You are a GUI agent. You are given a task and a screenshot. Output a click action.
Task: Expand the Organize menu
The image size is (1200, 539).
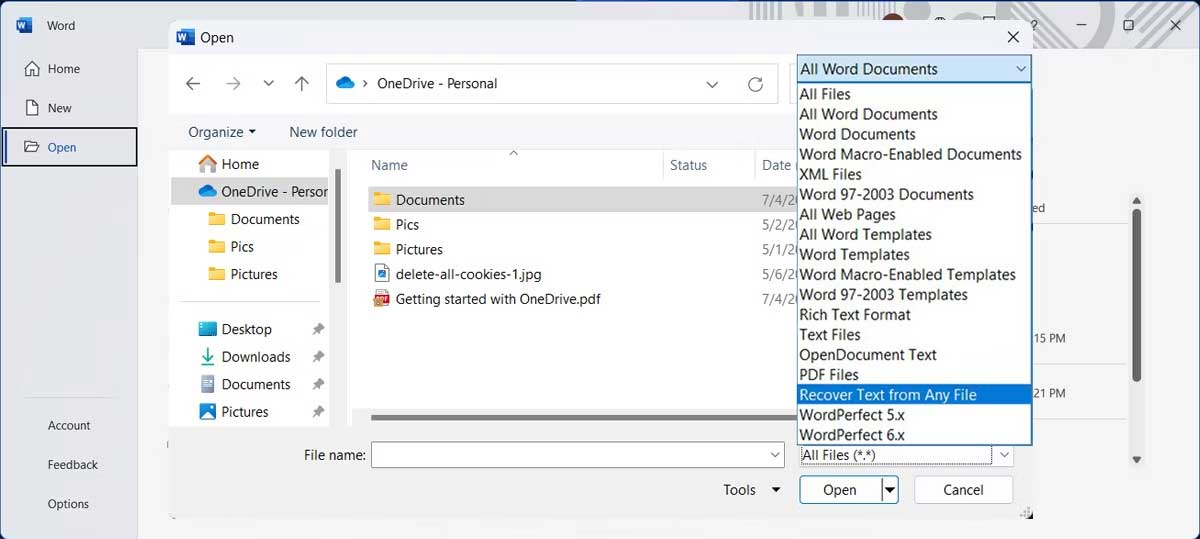coord(221,132)
